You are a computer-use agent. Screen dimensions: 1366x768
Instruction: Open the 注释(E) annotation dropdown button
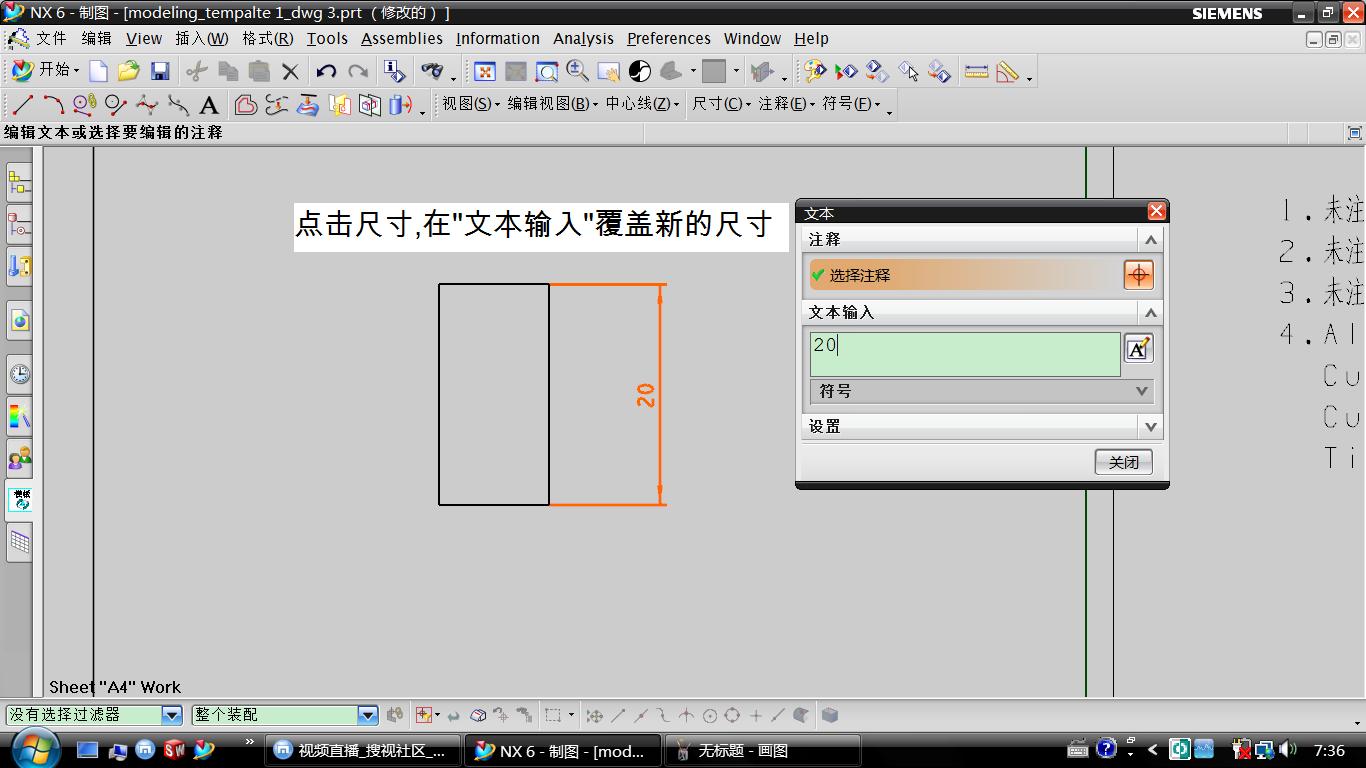click(787, 104)
